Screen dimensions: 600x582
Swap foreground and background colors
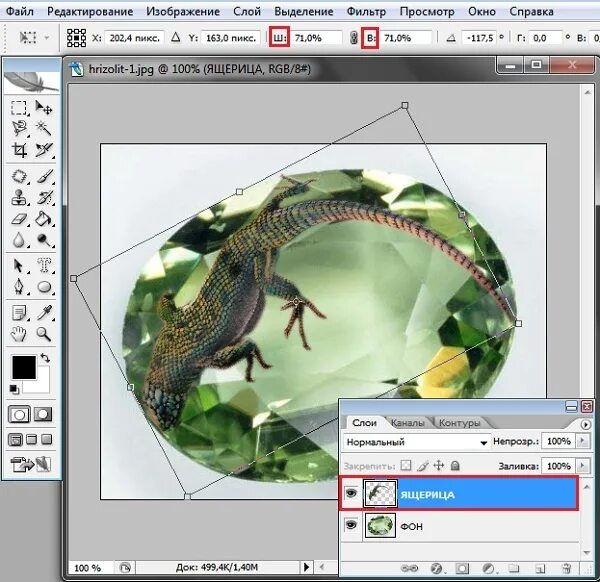[x=45, y=358]
